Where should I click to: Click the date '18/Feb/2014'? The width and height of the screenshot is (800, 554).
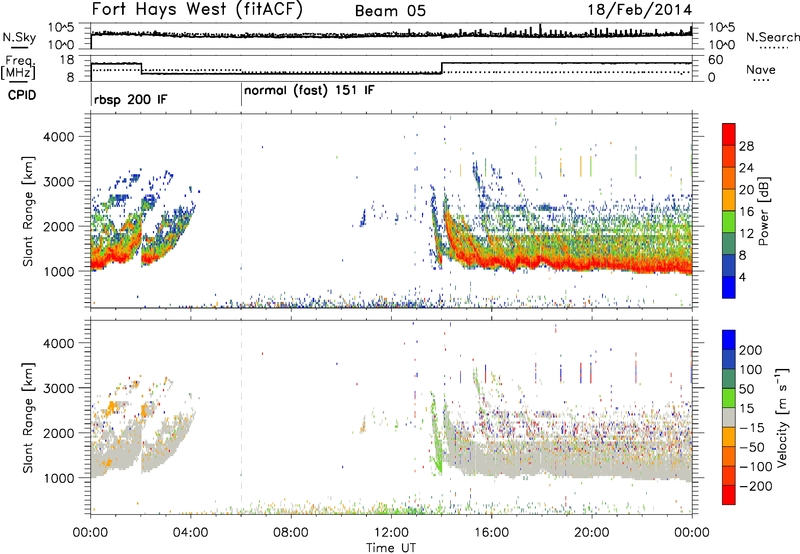click(640, 10)
